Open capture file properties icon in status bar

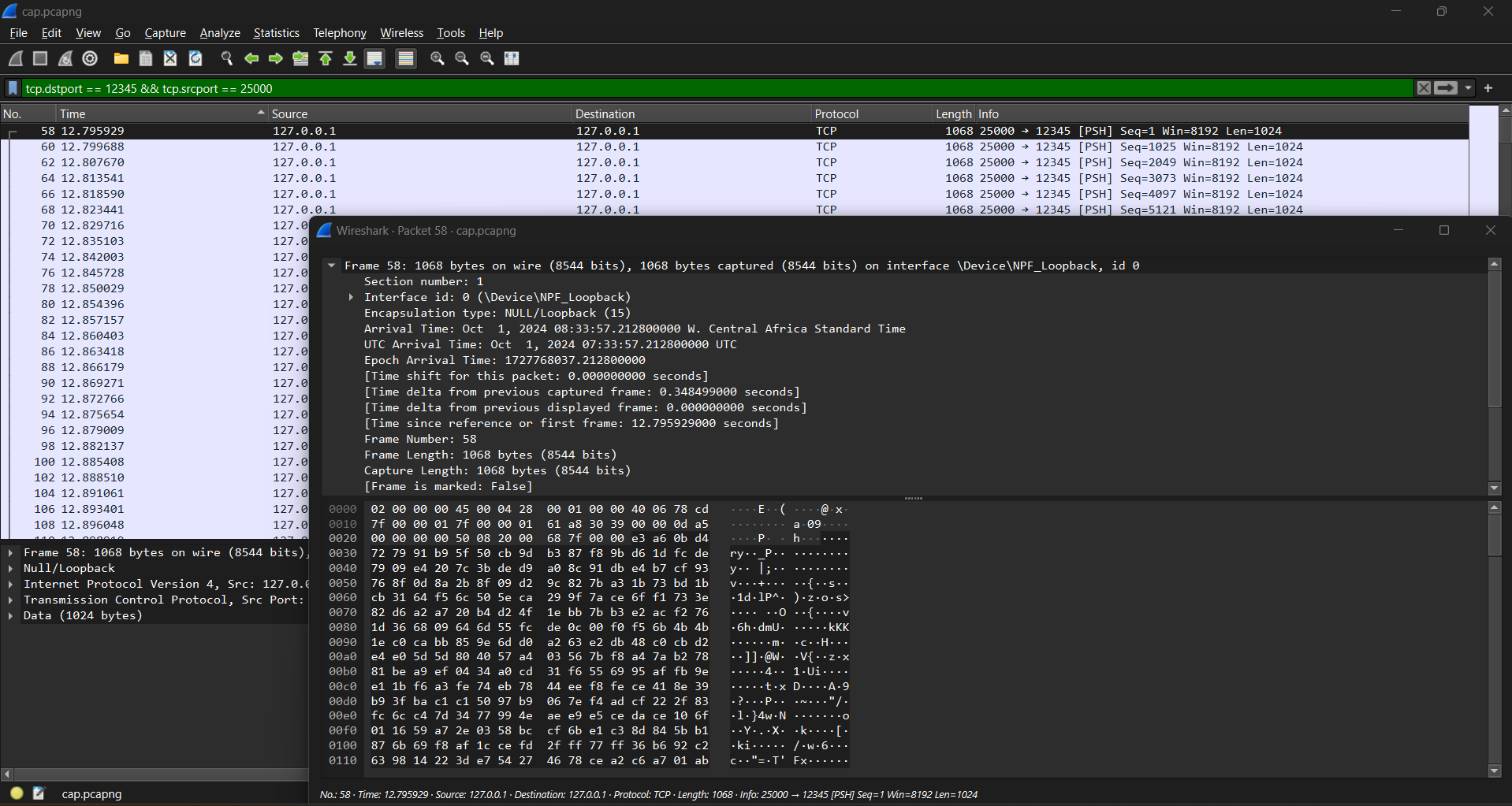[39, 793]
